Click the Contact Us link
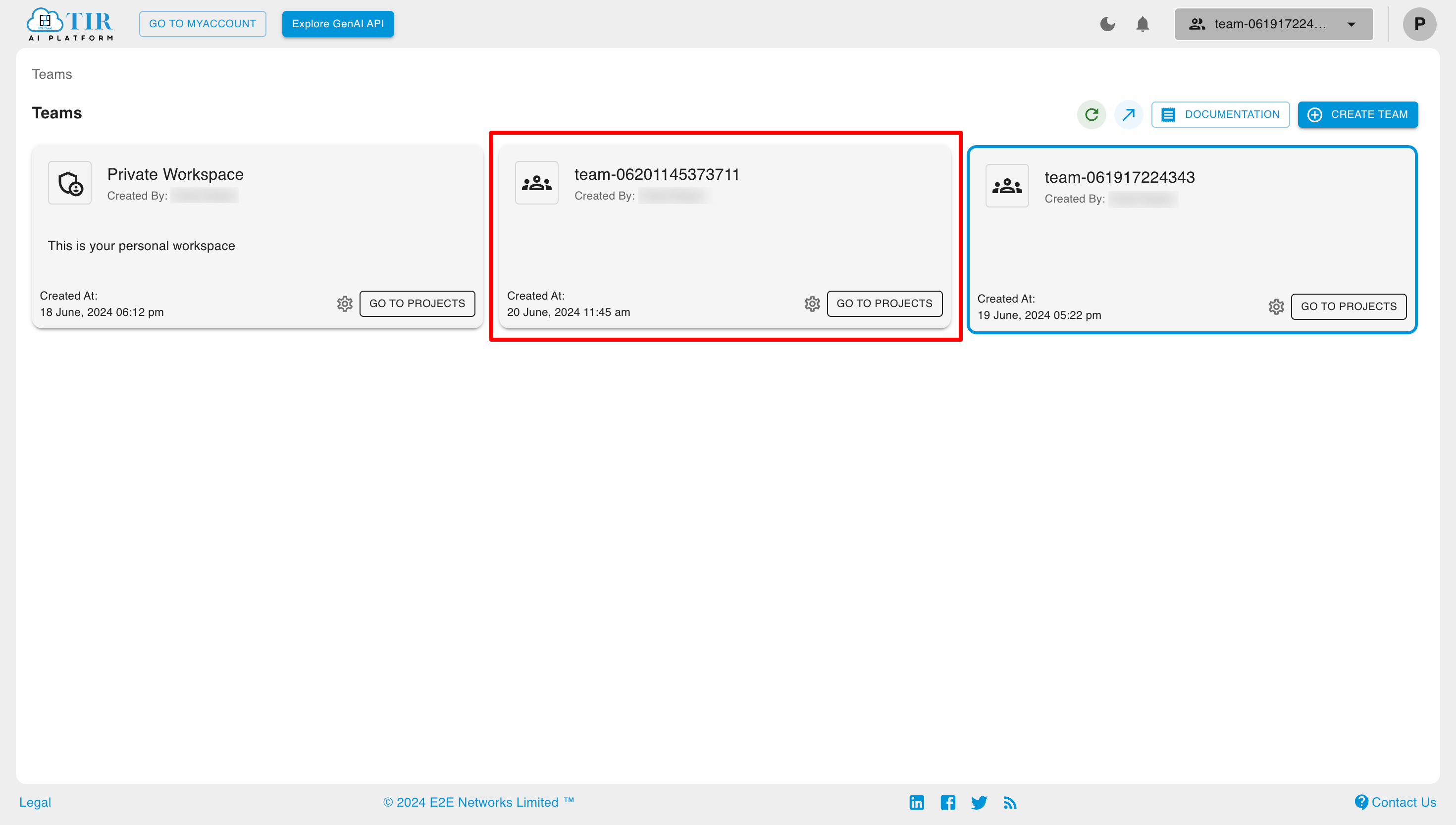 [x=1396, y=802]
